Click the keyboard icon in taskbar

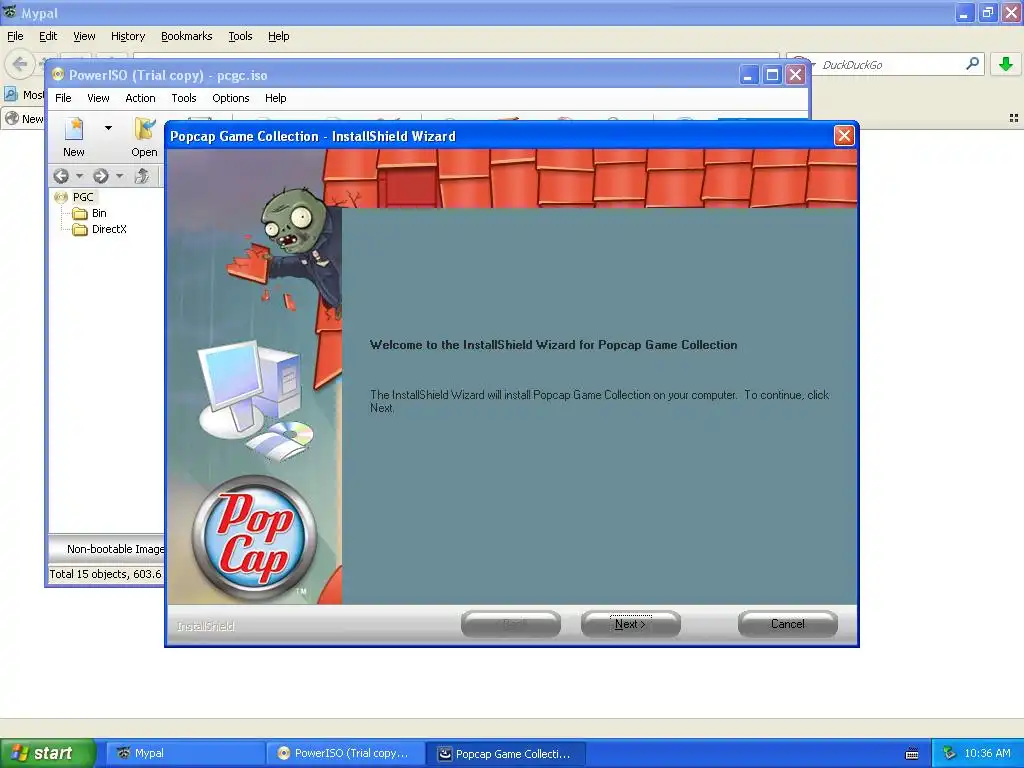(x=912, y=754)
